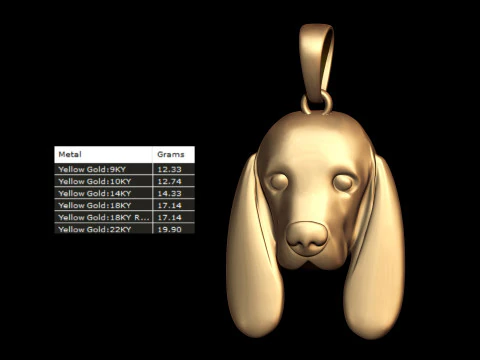The width and height of the screenshot is (480, 360).
Task: Click the 14.33 grams value
Action: pyautogui.click(x=169, y=193)
